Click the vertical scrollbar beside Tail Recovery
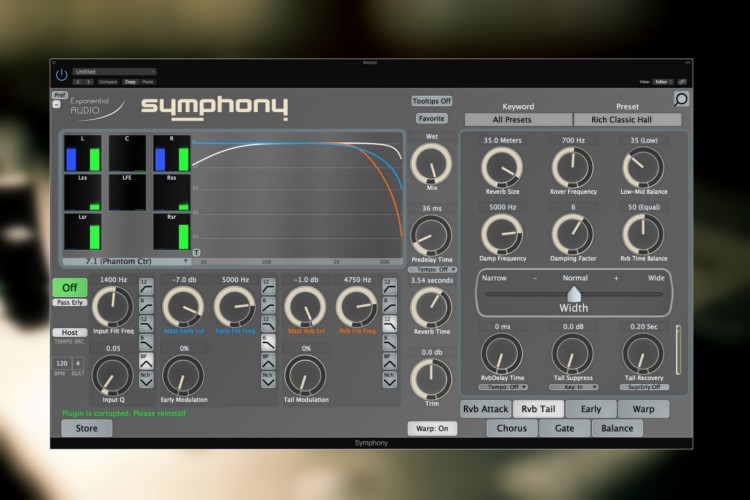Image resolution: width=750 pixels, height=500 pixels. pyautogui.click(x=678, y=350)
